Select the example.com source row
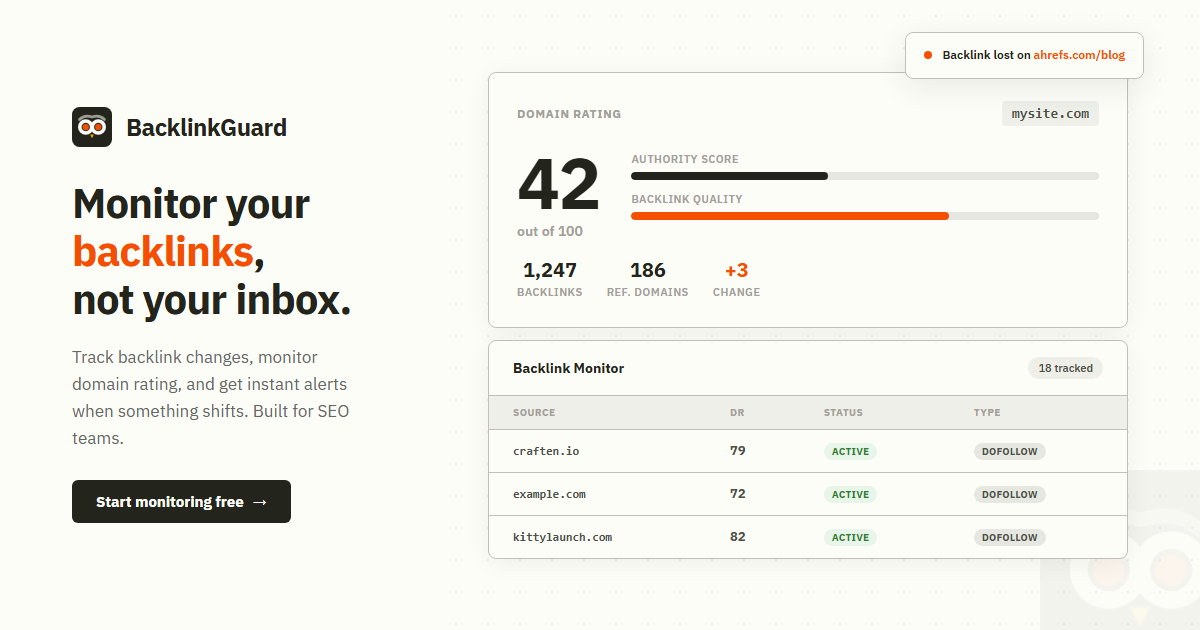The width and height of the screenshot is (1200, 630). 808,494
